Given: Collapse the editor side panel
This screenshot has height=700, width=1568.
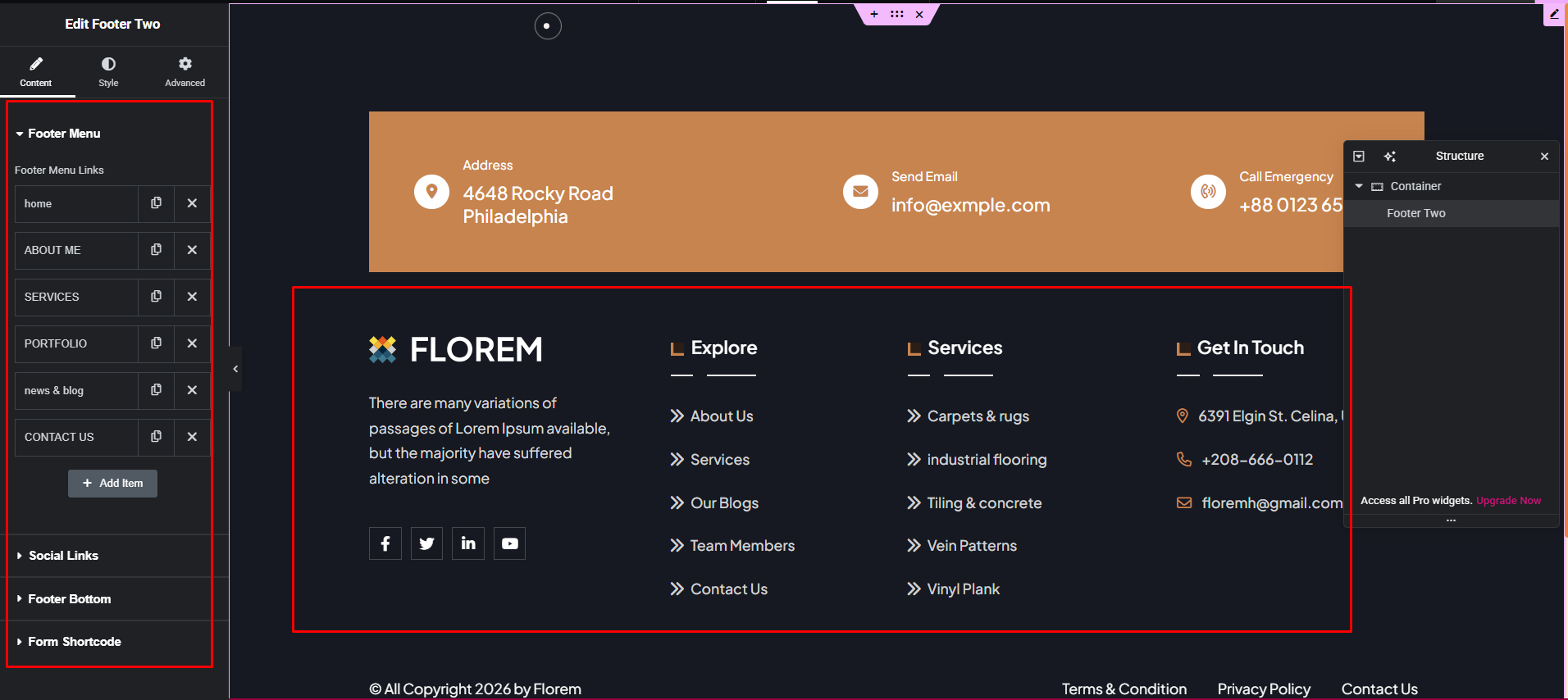Looking at the screenshot, I should tap(235, 369).
